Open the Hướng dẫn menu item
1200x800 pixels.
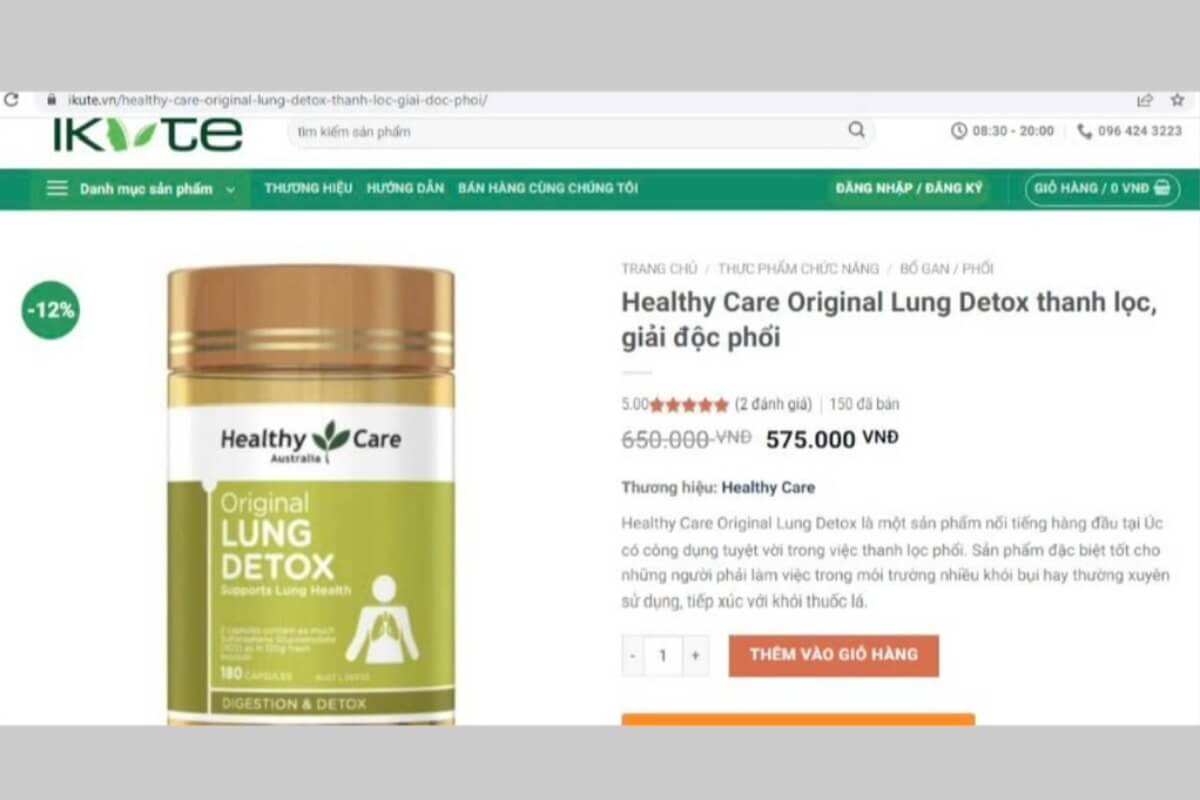[x=405, y=188]
